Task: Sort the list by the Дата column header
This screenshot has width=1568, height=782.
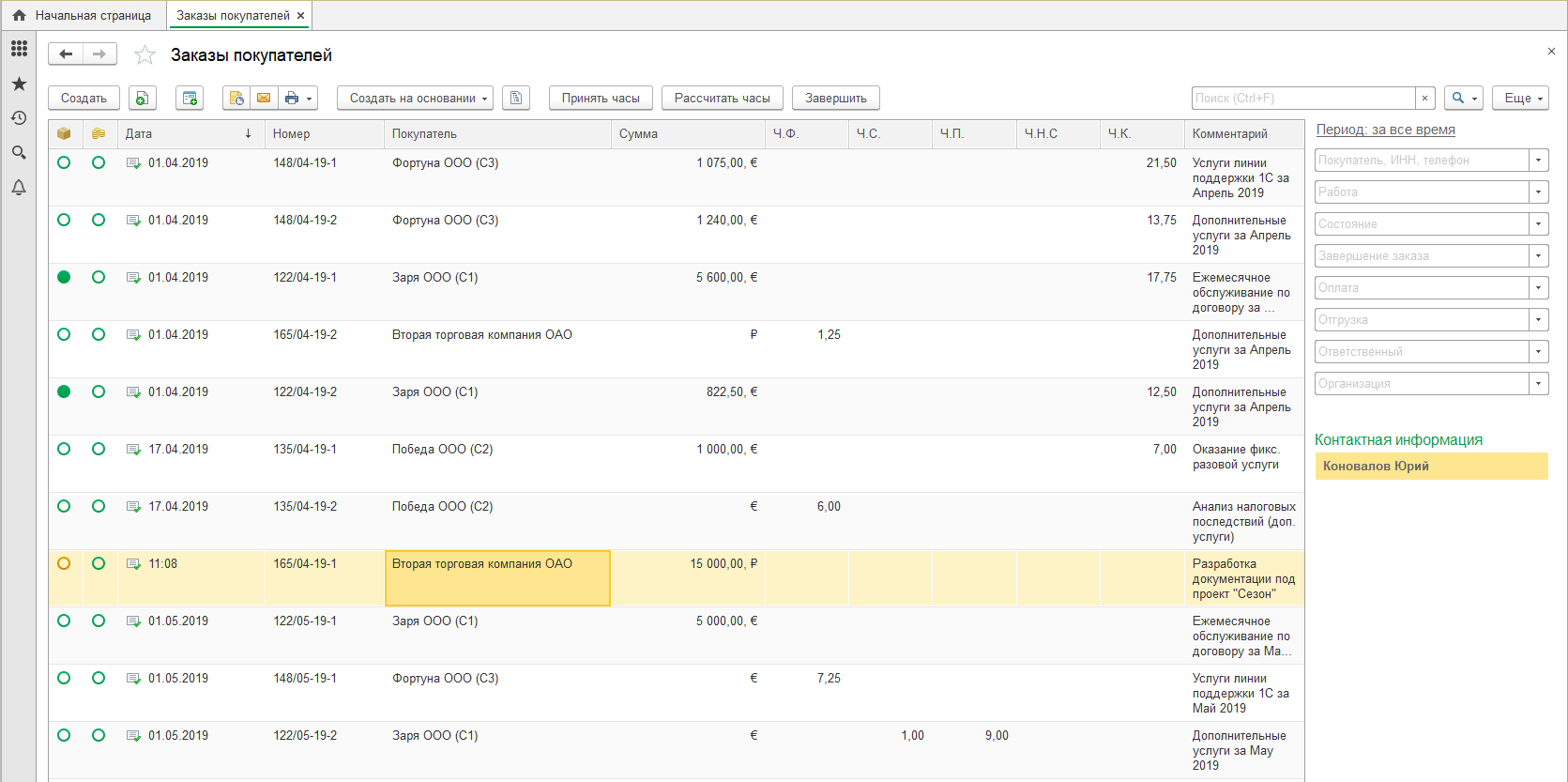Action: point(190,133)
